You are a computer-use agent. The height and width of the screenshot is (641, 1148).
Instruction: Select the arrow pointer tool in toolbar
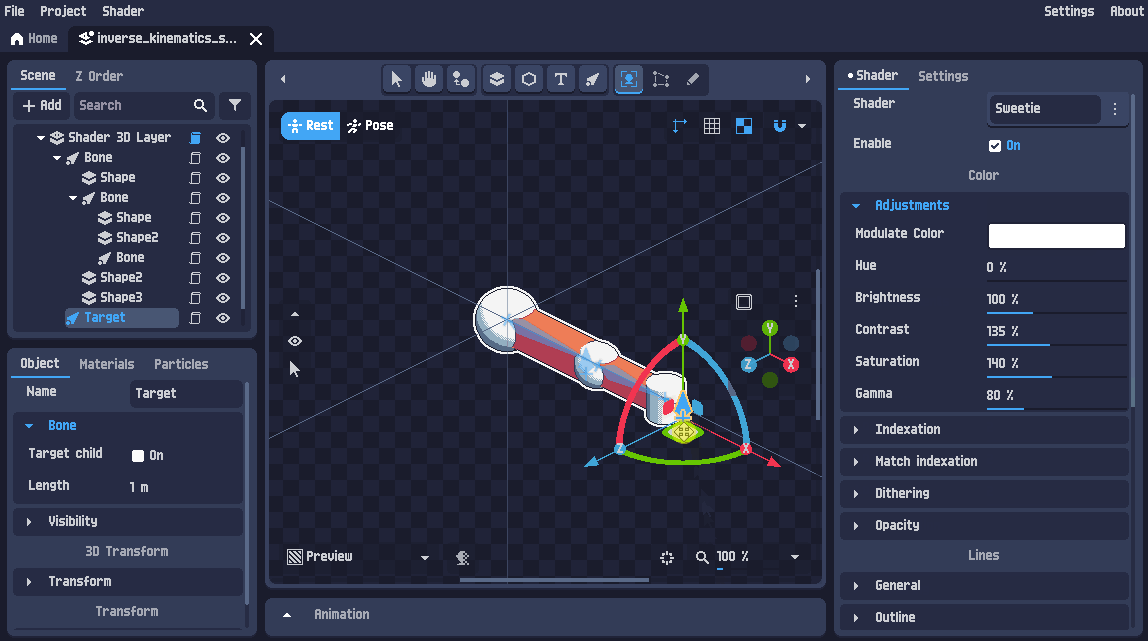(x=397, y=79)
